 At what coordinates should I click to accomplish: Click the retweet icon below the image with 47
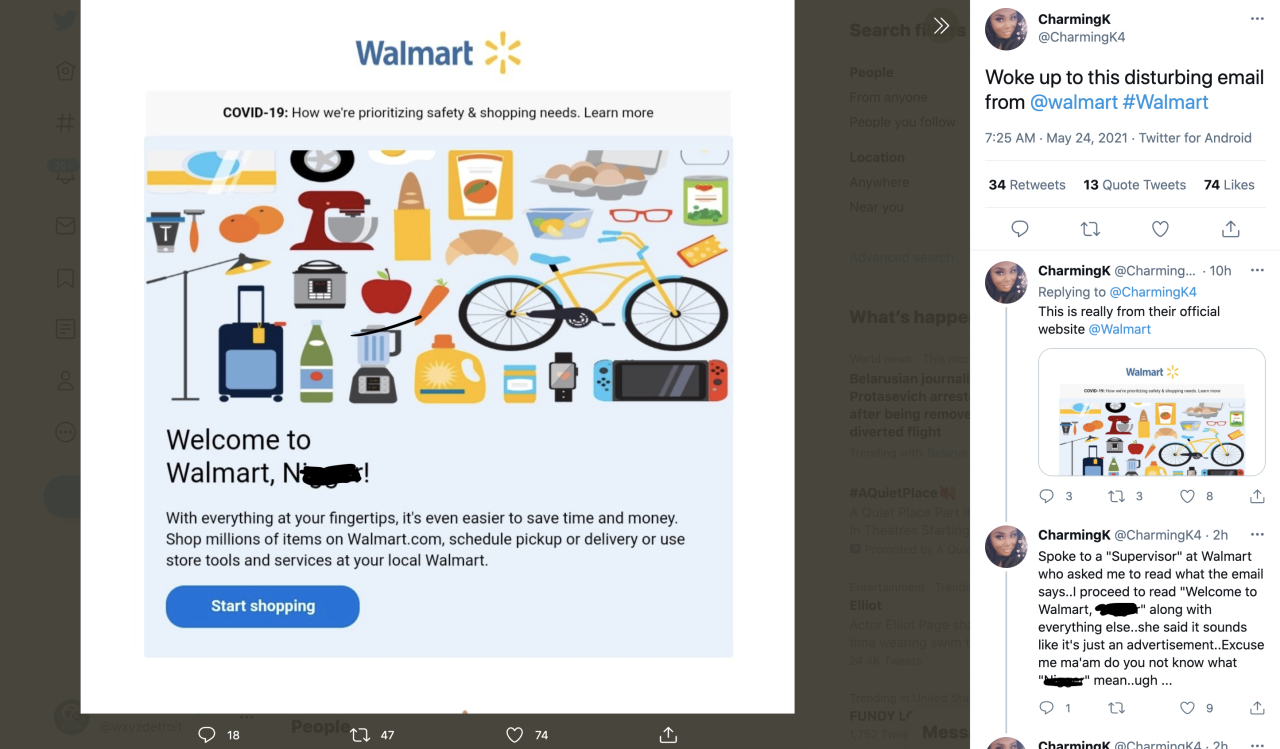point(360,734)
